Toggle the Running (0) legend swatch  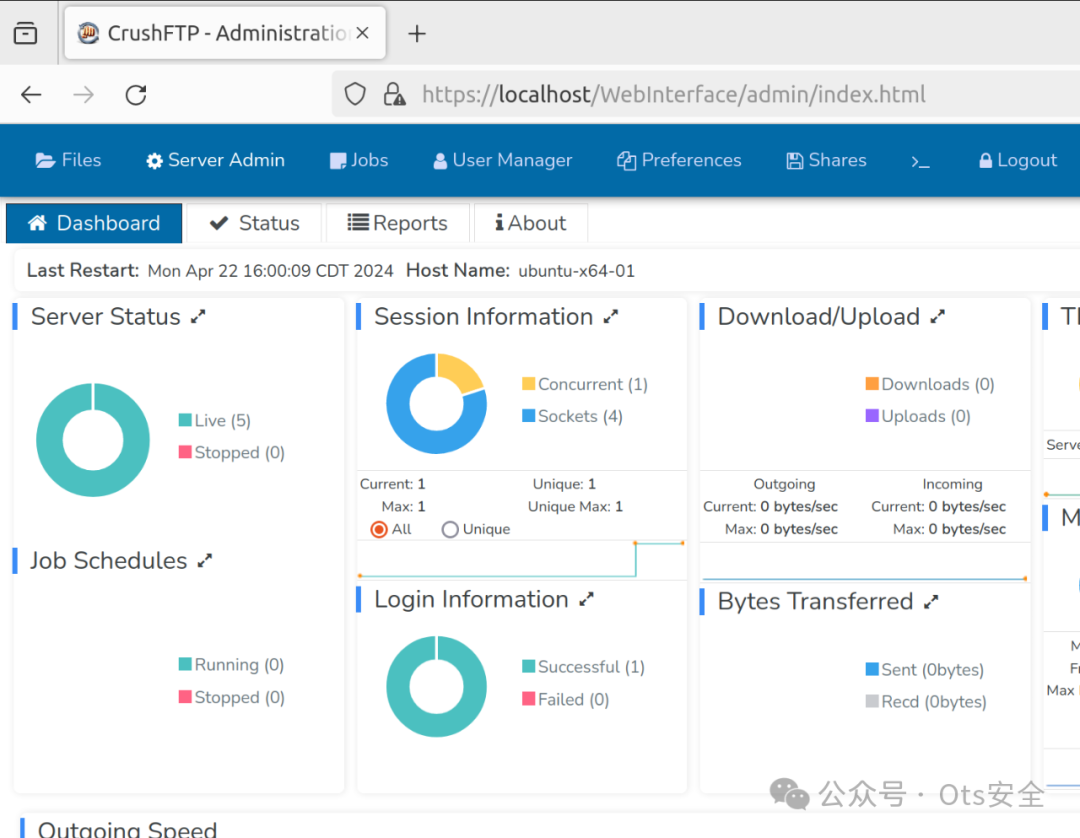pyautogui.click(x=185, y=664)
